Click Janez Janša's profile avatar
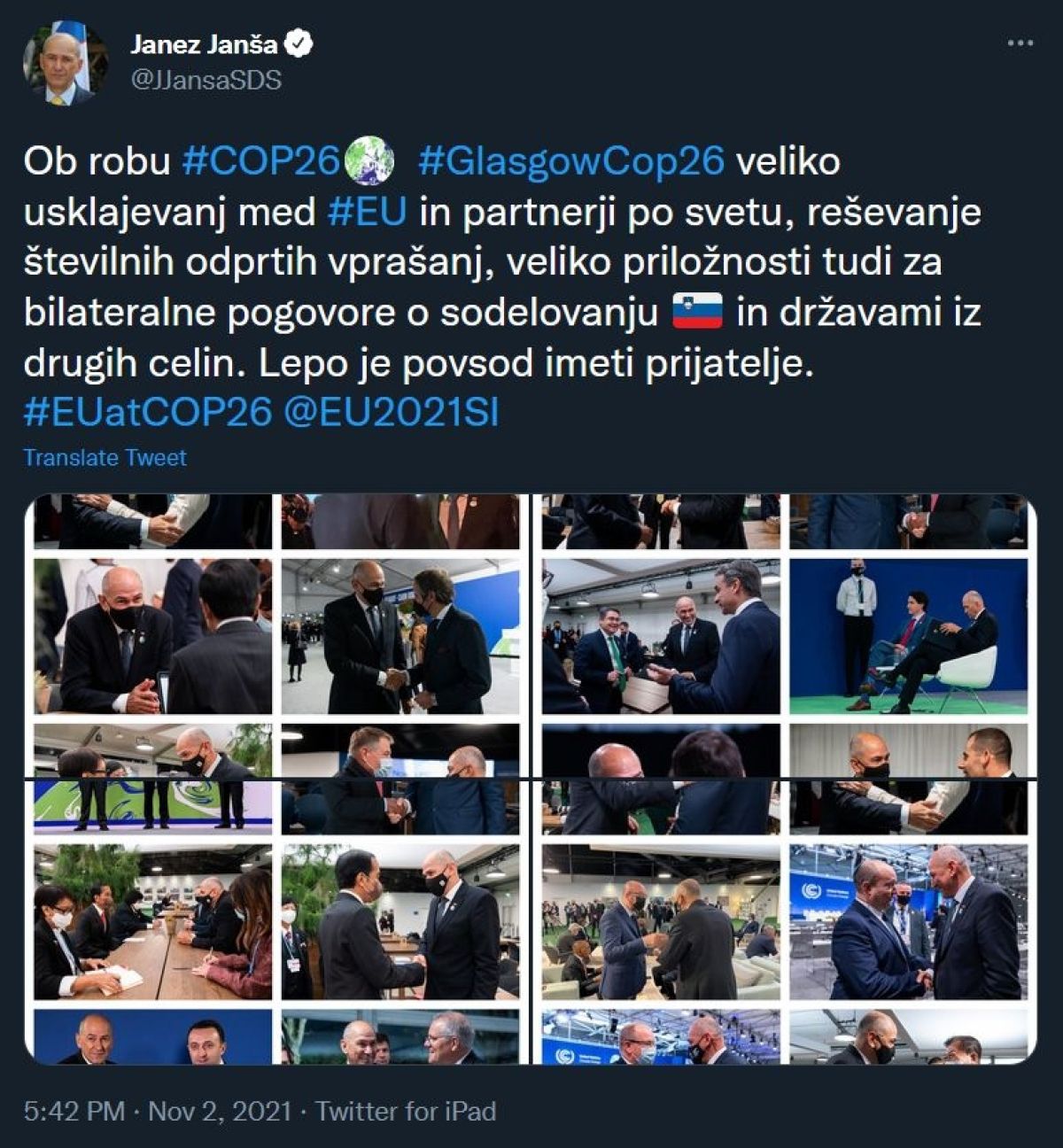Screen dimensions: 1063x1148 (66, 64)
